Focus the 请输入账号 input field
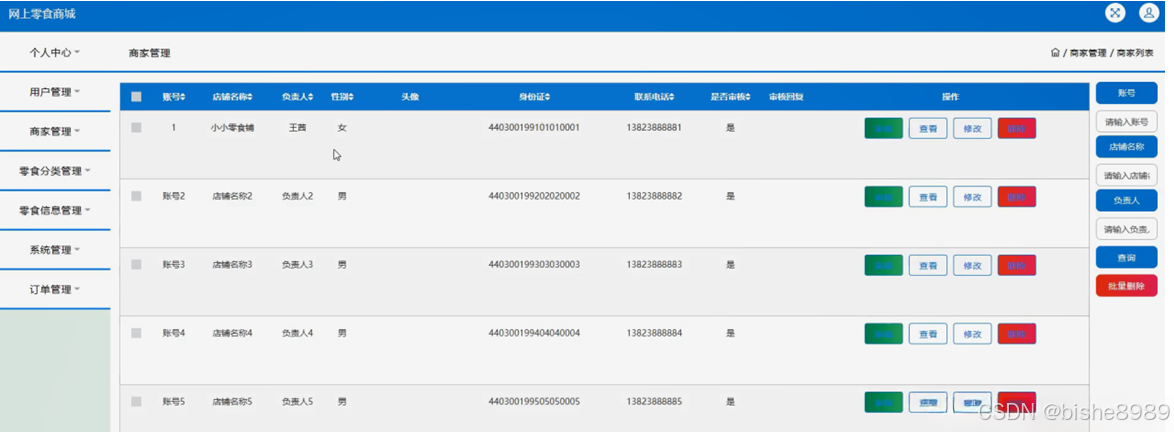 1127,121
